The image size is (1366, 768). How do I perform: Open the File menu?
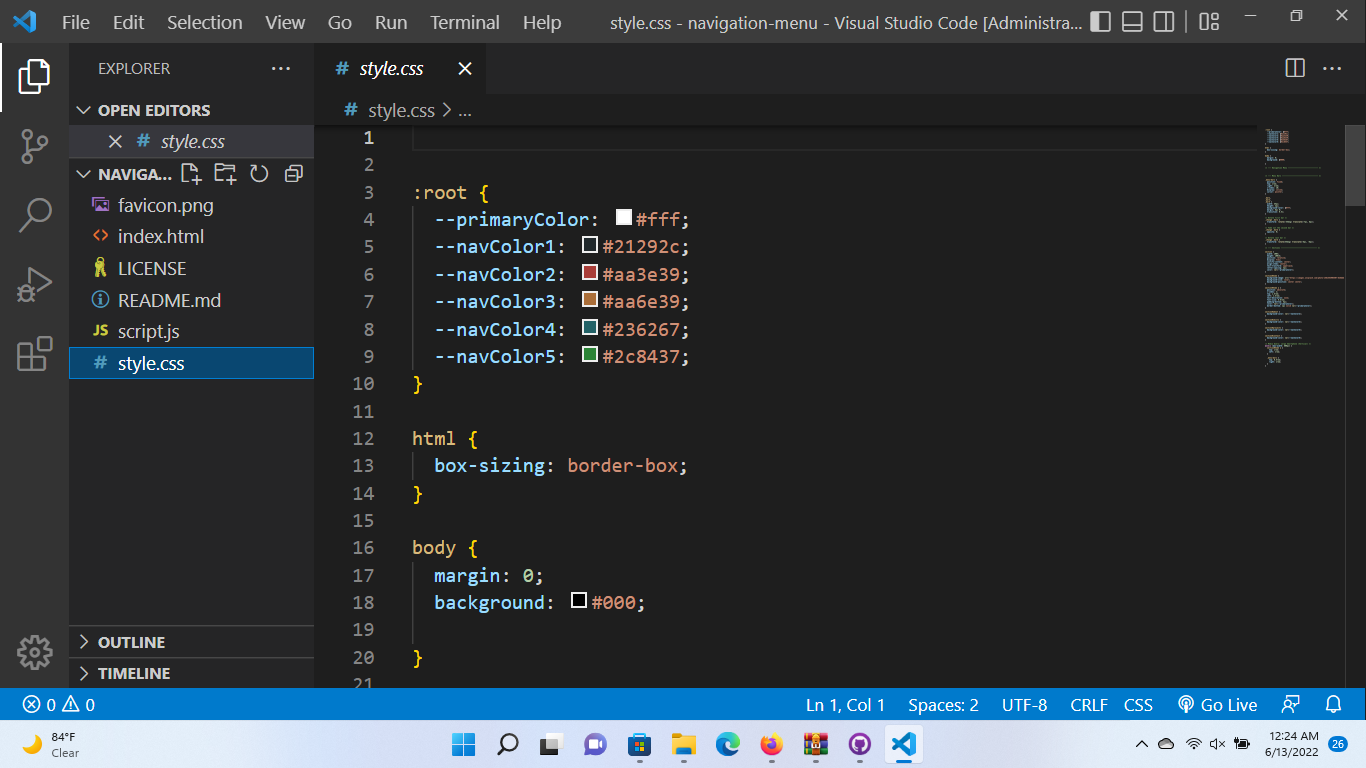(x=76, y=22)
